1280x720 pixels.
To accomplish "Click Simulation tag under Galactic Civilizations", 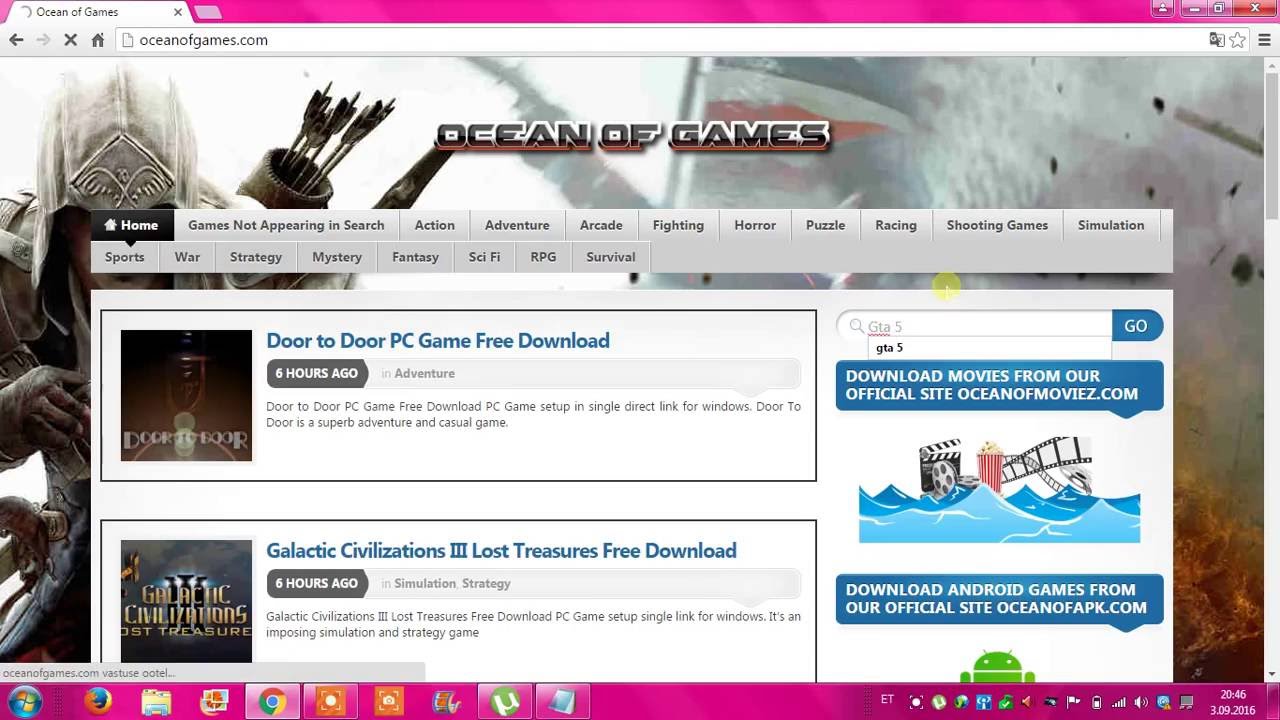I will coord(424,583).
